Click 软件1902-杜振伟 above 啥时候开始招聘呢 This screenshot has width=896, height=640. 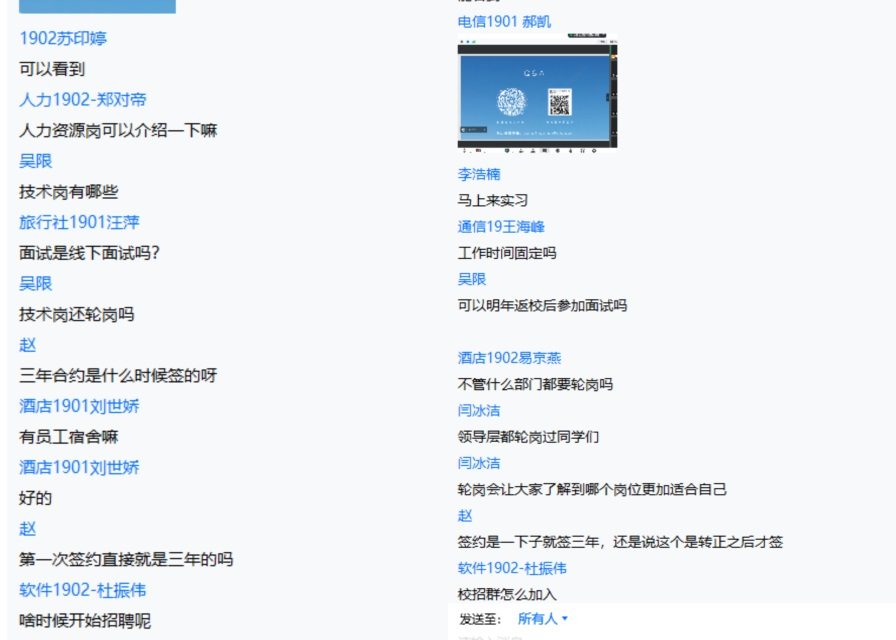[83, 590]
